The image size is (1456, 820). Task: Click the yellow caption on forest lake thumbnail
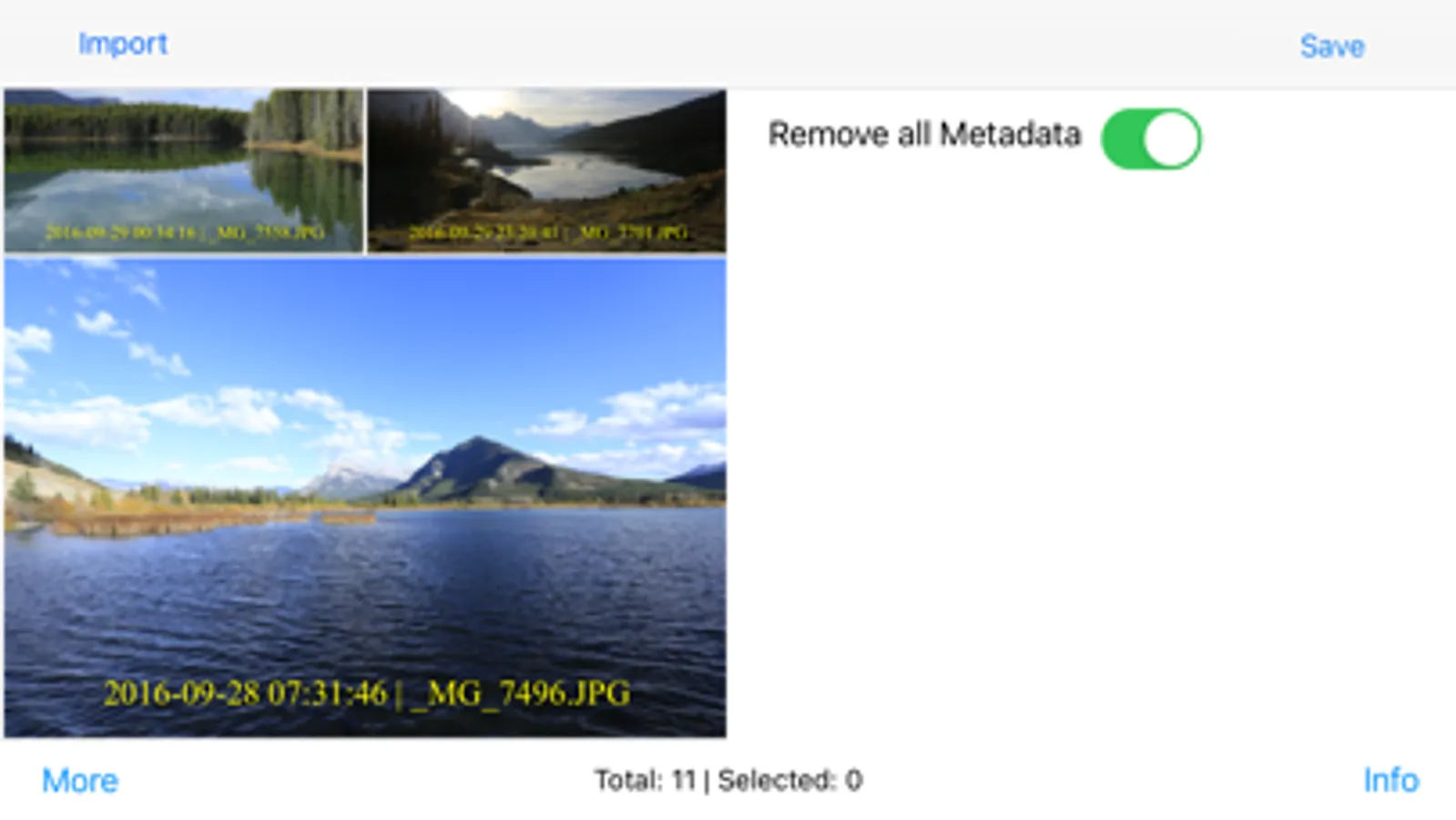click(x=185, y=232)
